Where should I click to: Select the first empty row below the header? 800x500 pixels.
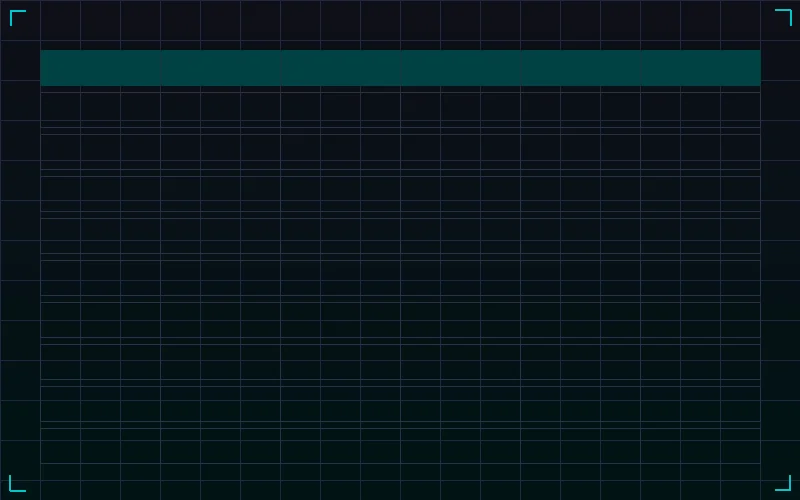point(400,109)
